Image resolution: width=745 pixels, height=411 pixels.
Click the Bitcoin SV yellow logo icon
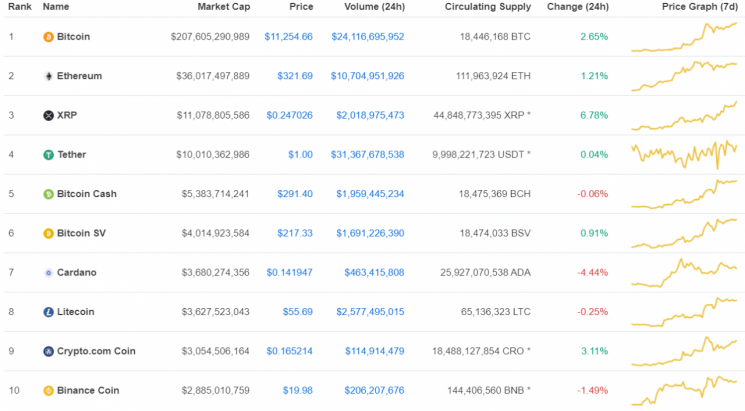pos(48,233)
